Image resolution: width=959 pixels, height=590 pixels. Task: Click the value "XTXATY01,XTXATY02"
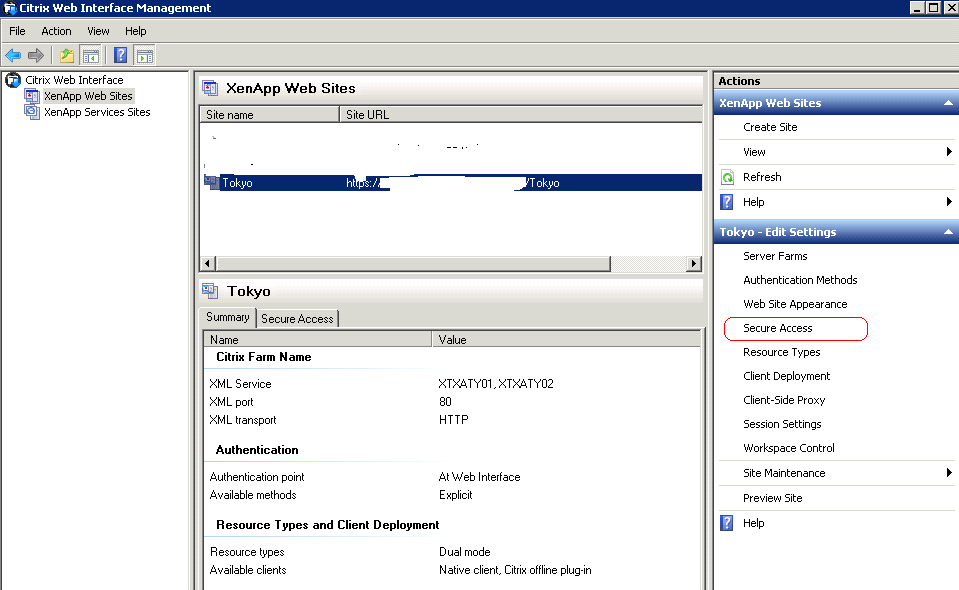point(495,384)
